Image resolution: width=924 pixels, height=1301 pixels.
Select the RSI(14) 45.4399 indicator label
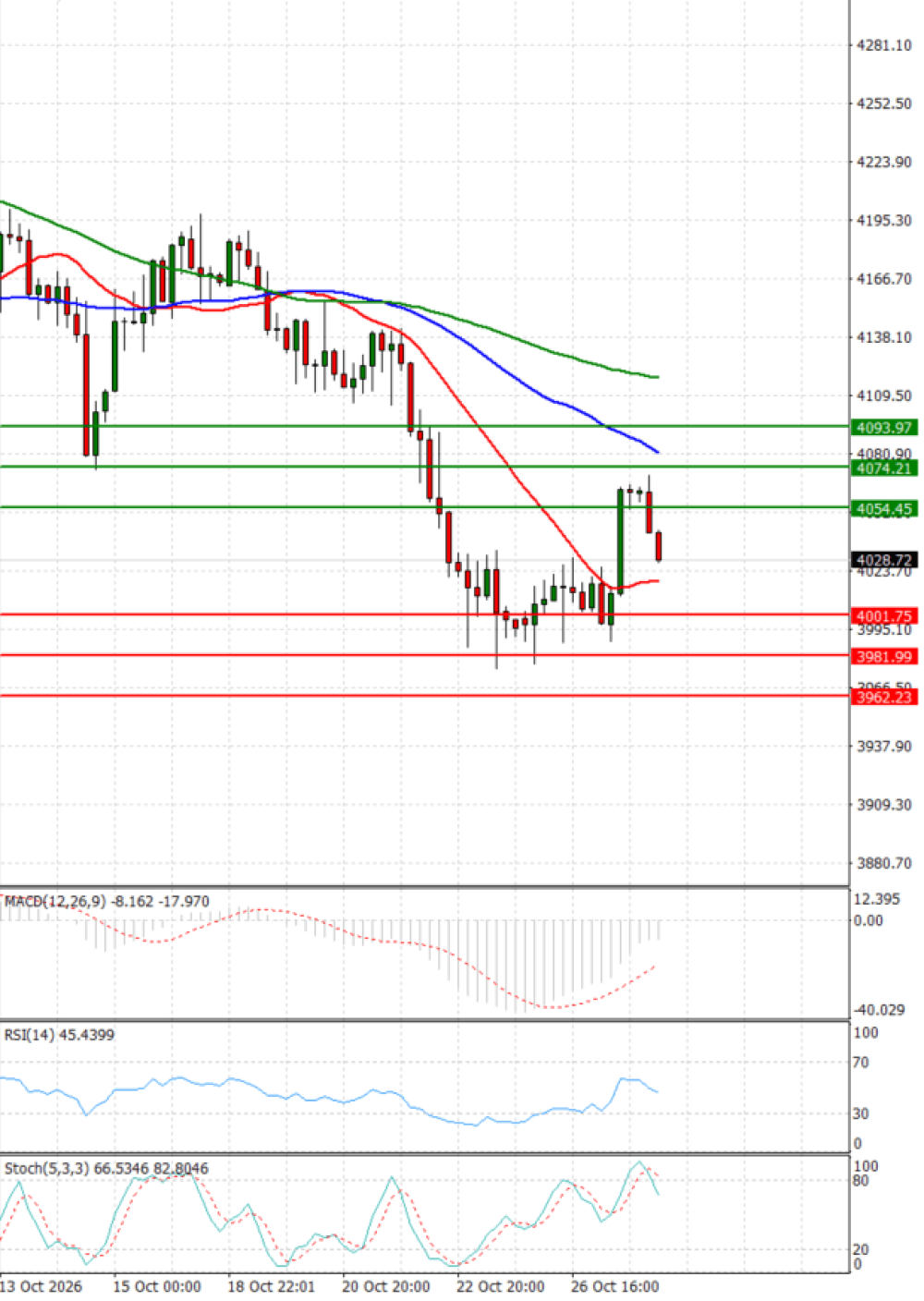tap(59, 1034)
